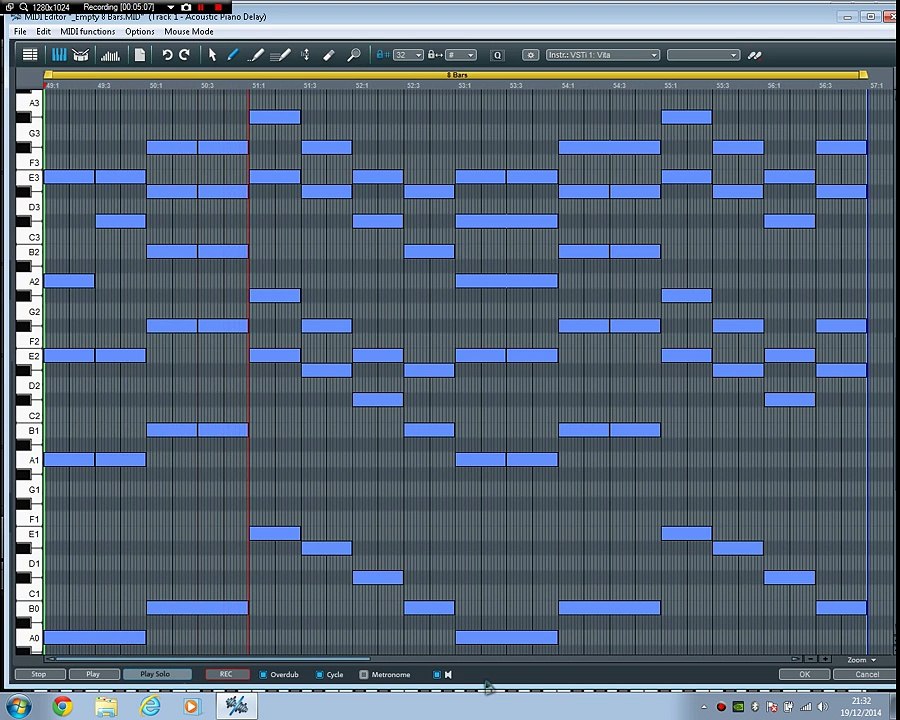900x720 pixels.
Task: Show the velocity bars editor
Action: (x=110, y=55)
